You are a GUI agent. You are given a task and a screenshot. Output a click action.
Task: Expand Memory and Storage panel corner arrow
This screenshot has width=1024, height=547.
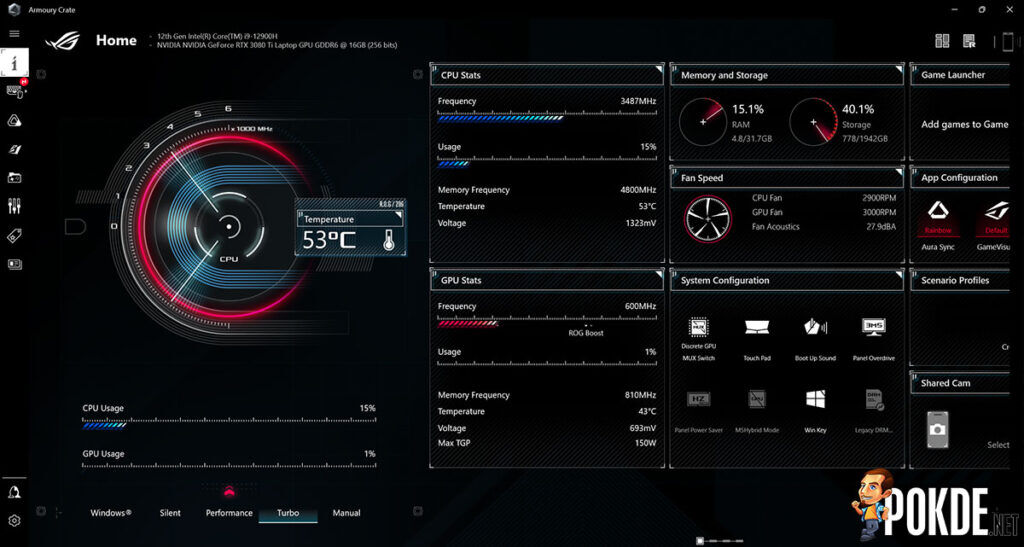tap(899, 69)
